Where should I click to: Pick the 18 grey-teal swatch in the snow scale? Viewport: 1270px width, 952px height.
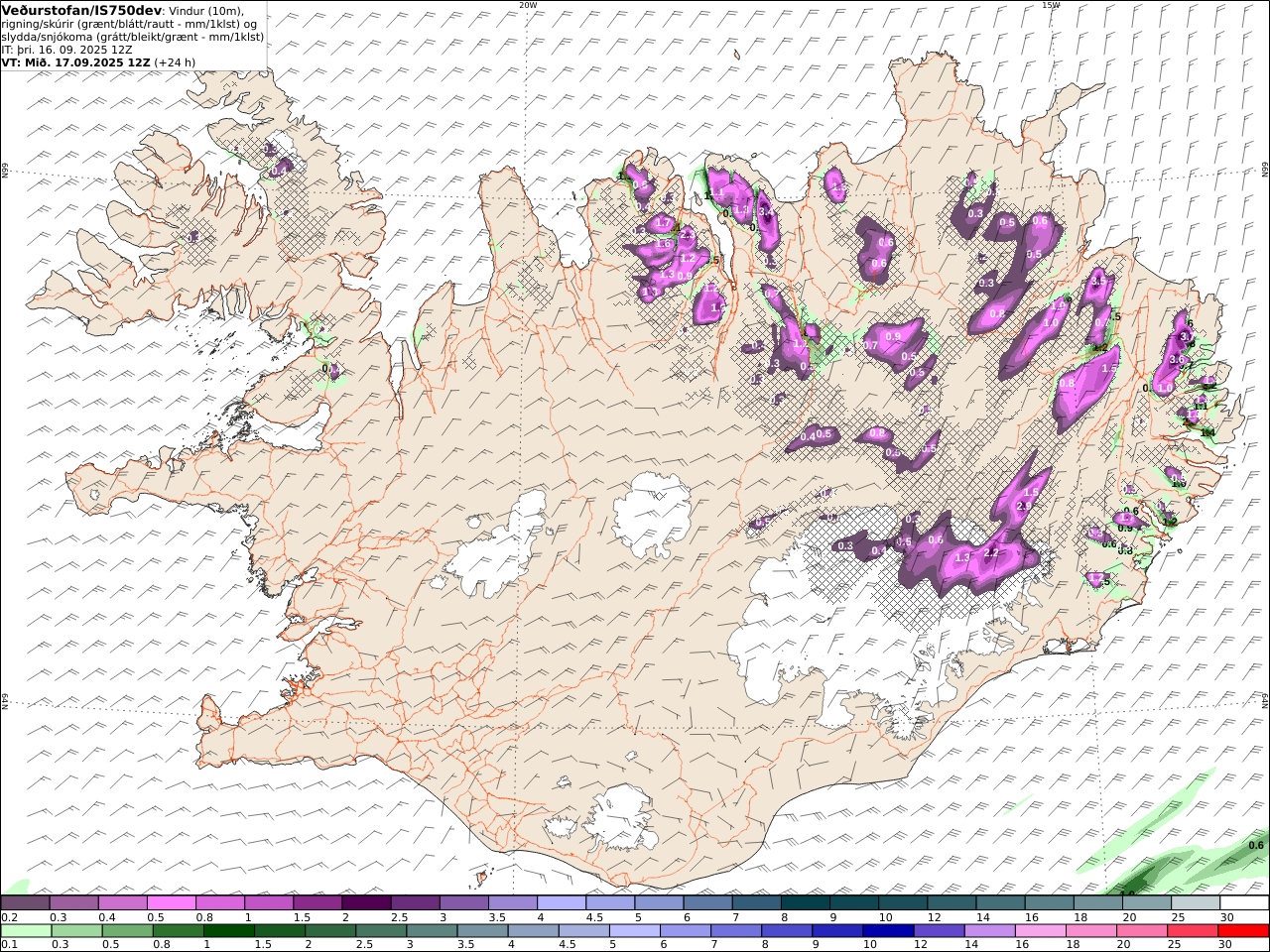pos(1097,903)
